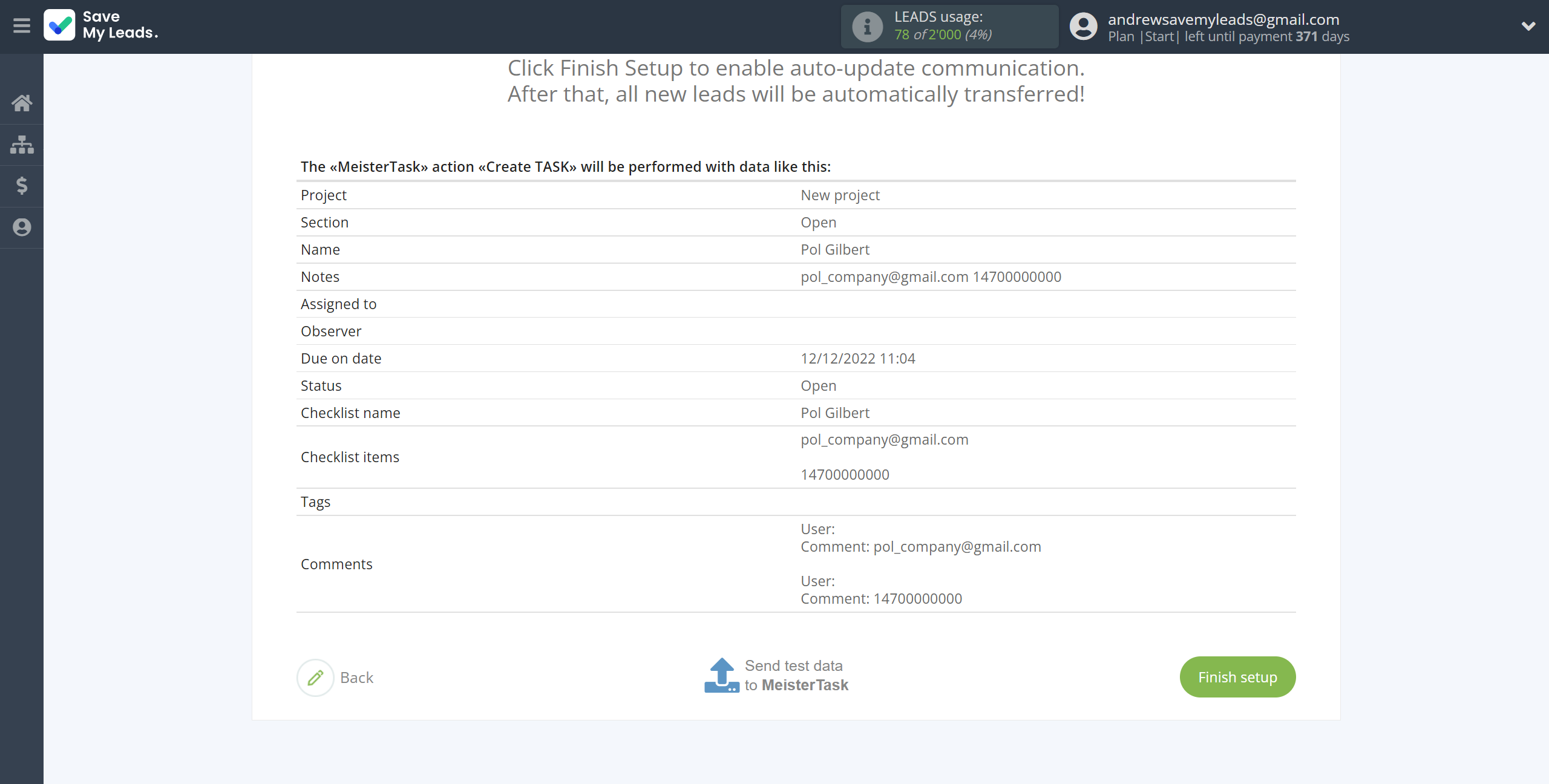Click the Finish setup button
The image size is (1549, 784).
1237,677
